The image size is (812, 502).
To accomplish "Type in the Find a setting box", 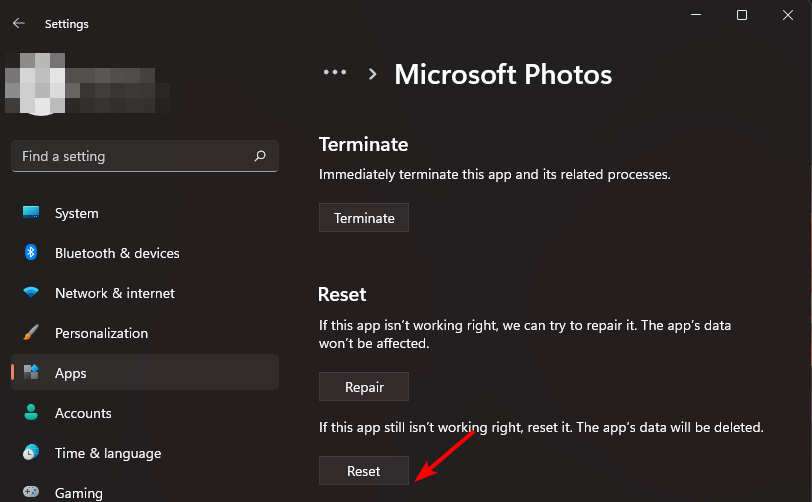I will point(130,156).
